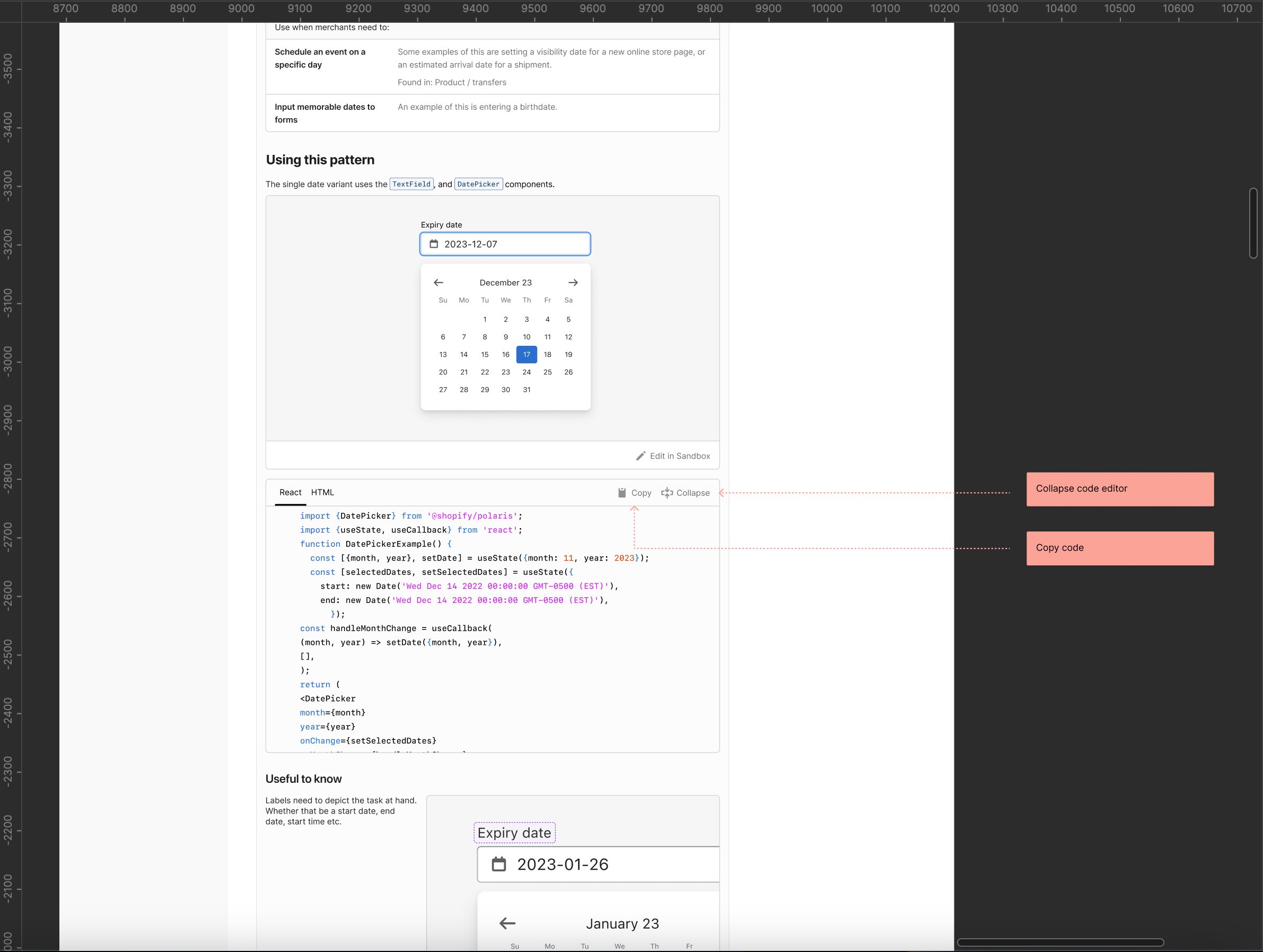
Task: Switch to the HTML tab
Action: (322, 492)
